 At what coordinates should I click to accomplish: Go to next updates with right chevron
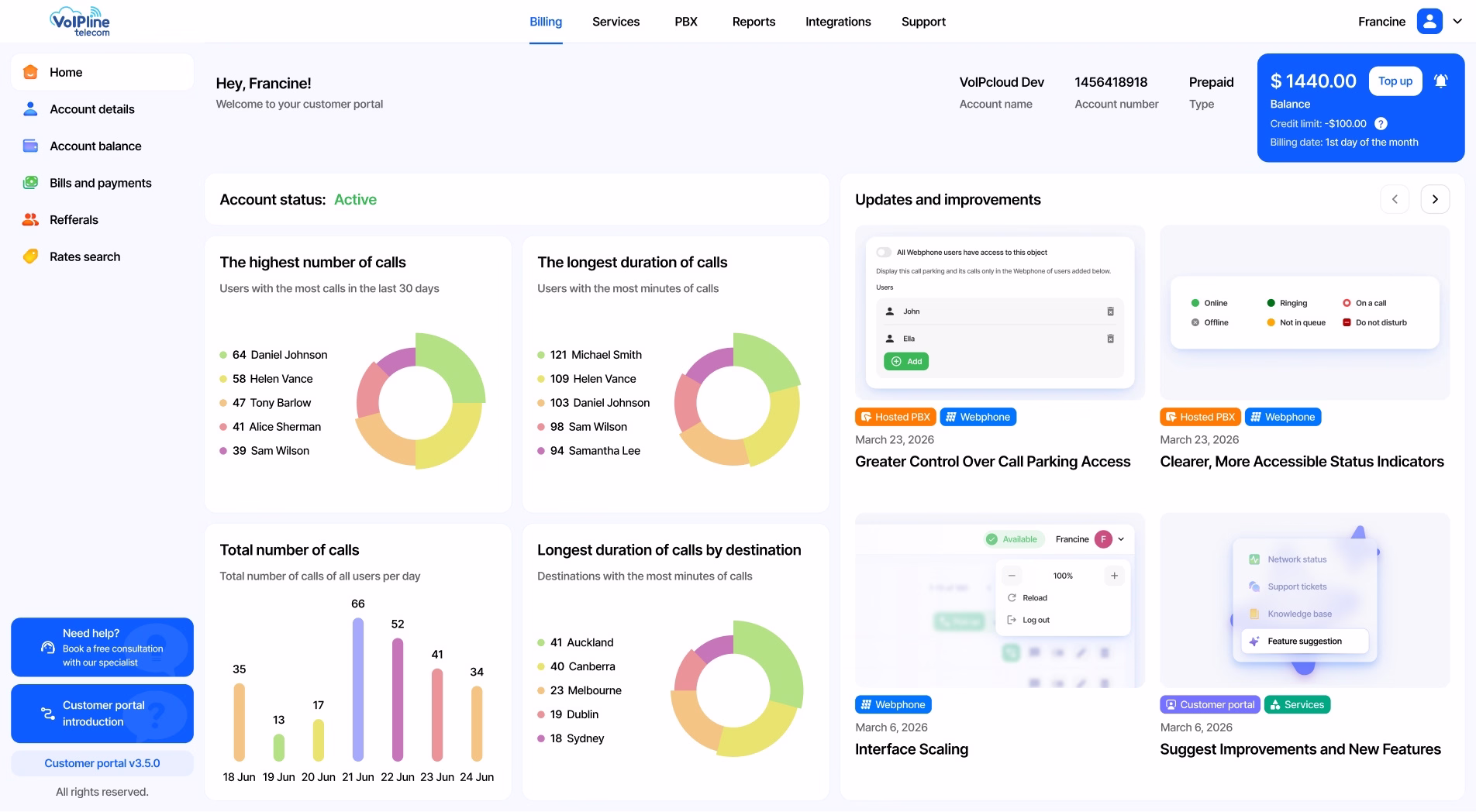coord(1435,199)
